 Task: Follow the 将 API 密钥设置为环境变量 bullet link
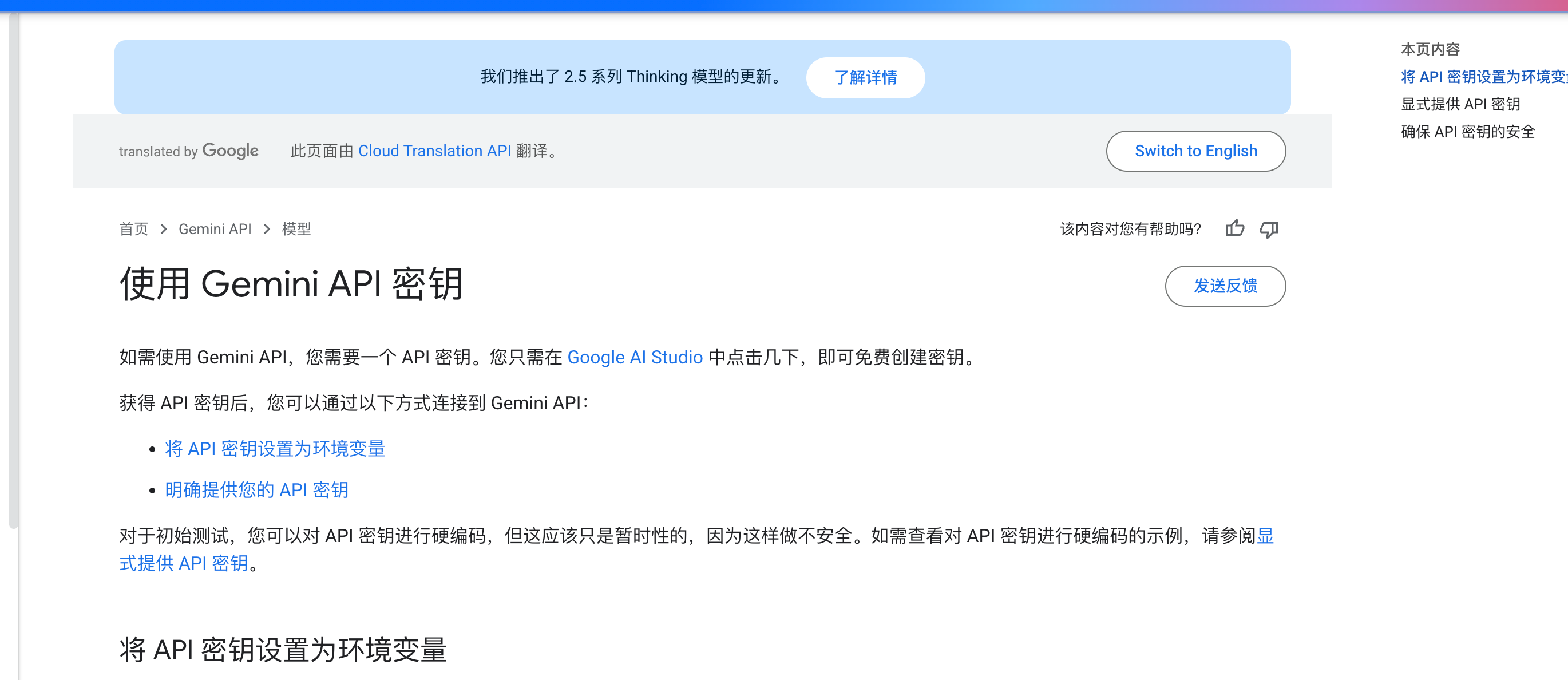(275, 449)
